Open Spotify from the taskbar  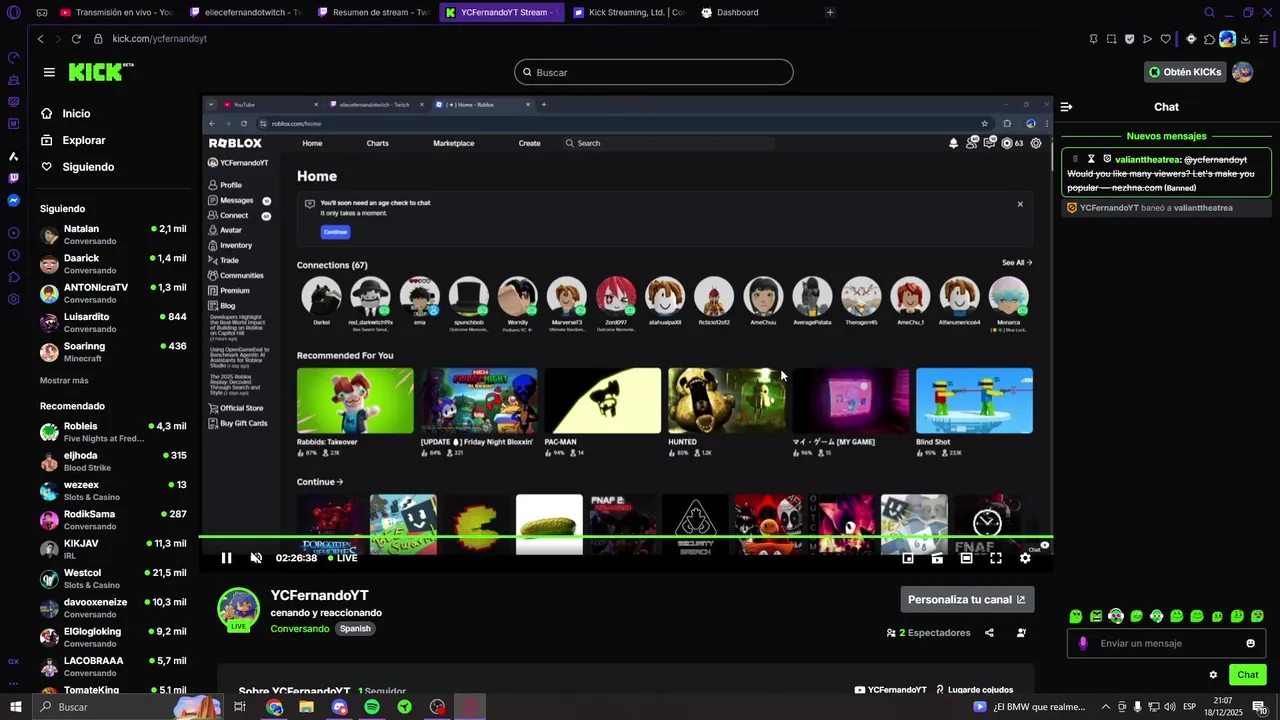[372, 707]
